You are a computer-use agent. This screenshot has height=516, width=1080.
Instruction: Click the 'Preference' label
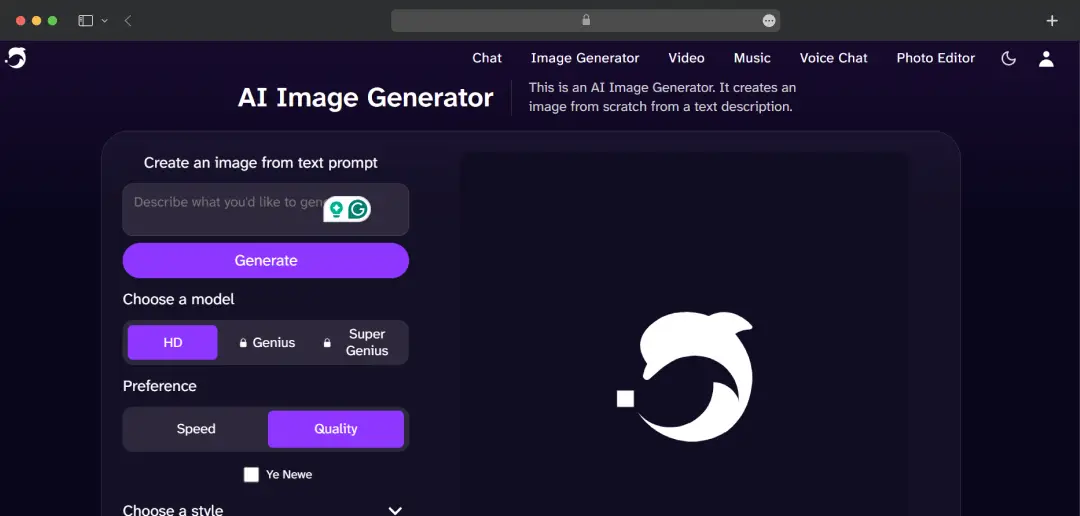pos(160,386)
